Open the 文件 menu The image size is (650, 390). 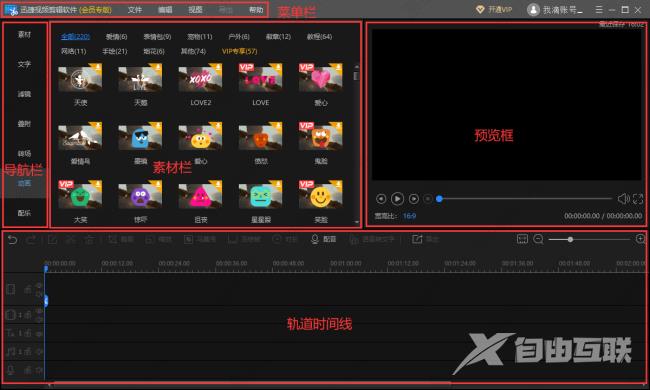pos(135,10)
